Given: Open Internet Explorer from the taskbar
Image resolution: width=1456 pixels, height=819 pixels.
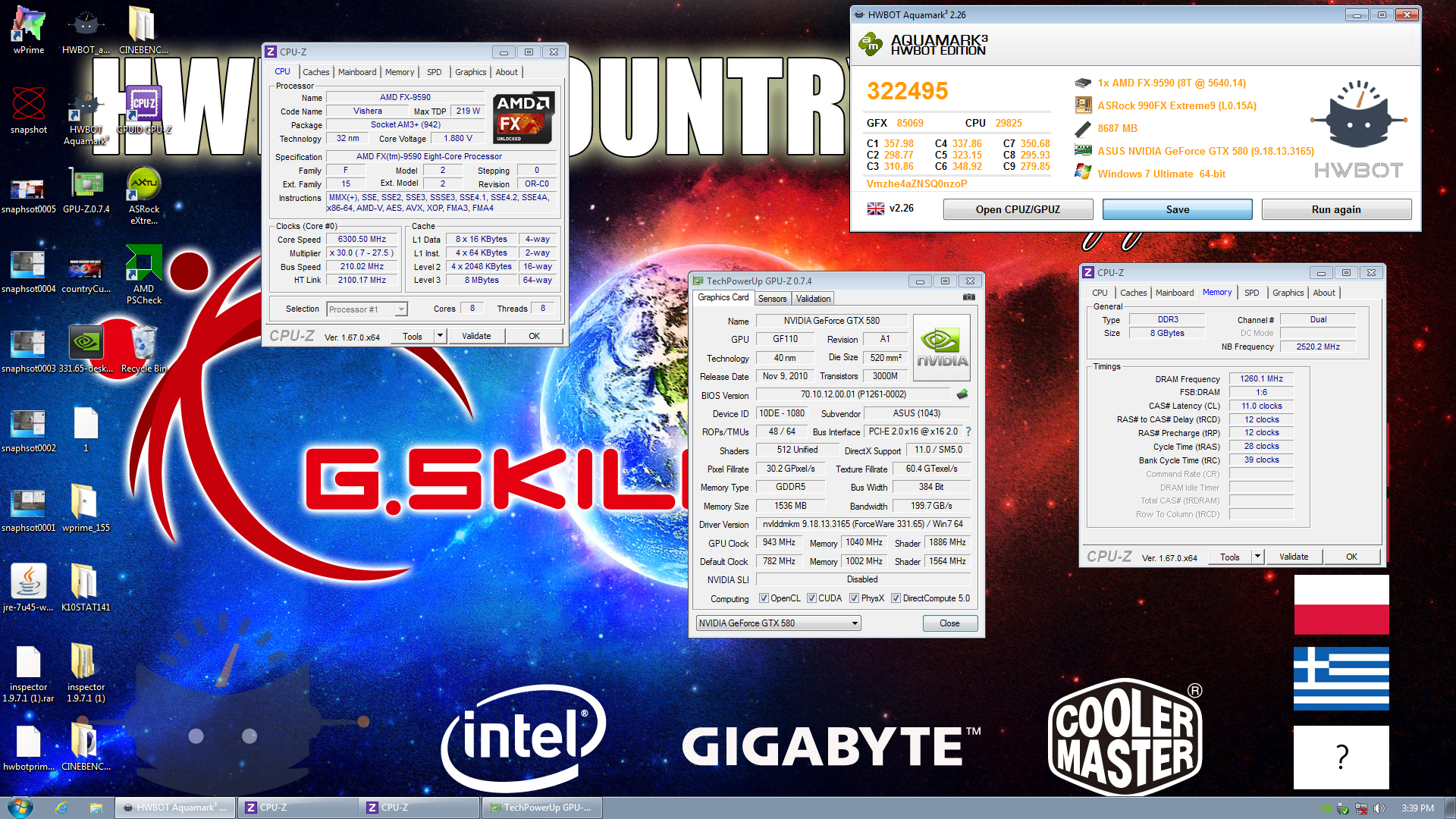Looking at the screenshot, I should 61,808.
